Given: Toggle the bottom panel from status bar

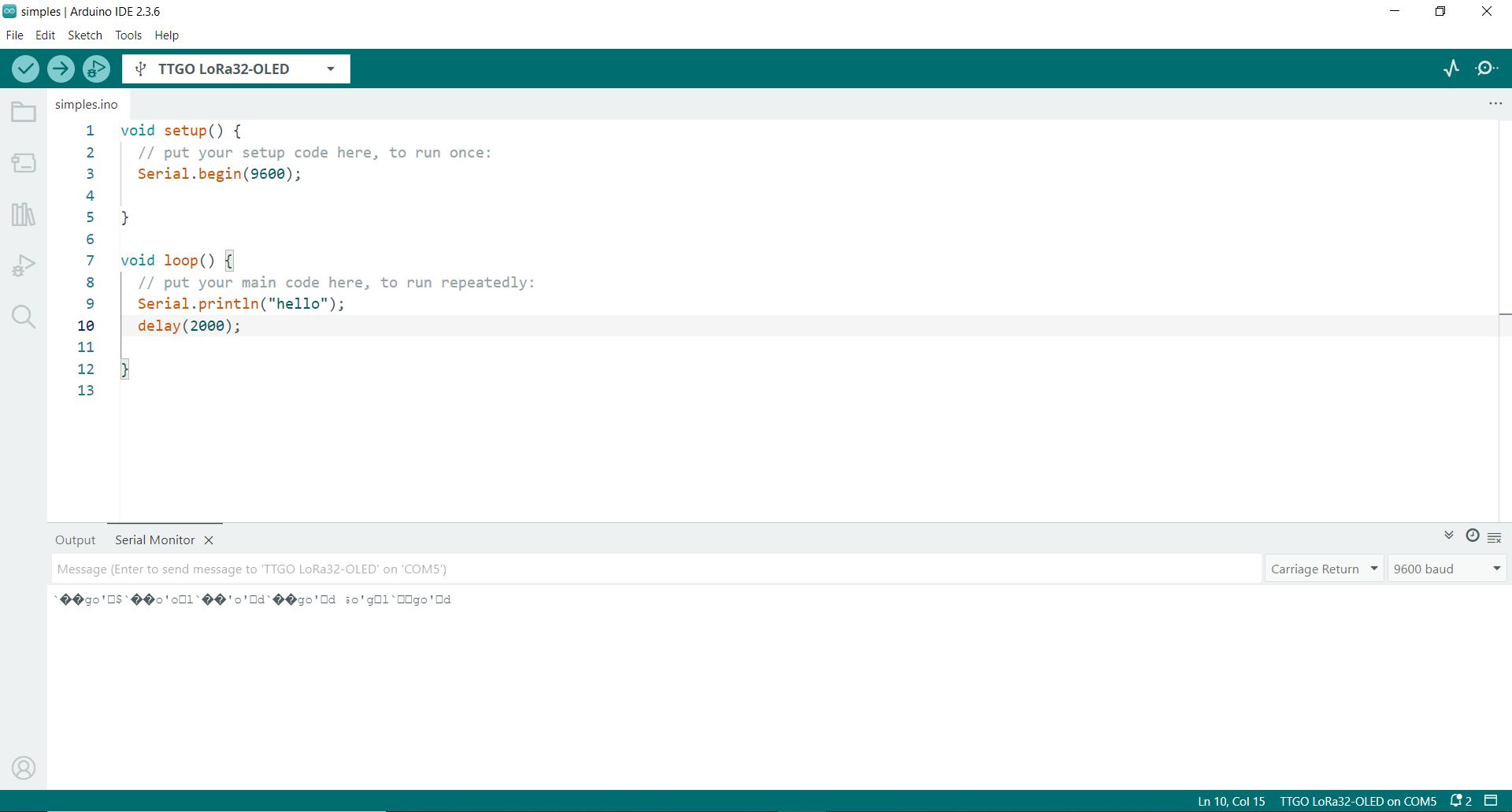Looking at the screenshot, I should 1491,801.
